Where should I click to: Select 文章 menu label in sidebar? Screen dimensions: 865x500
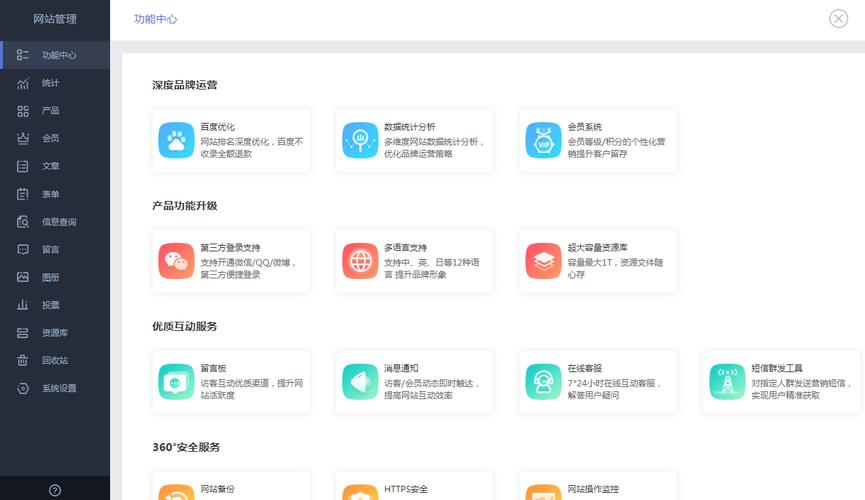coord(50,166)
